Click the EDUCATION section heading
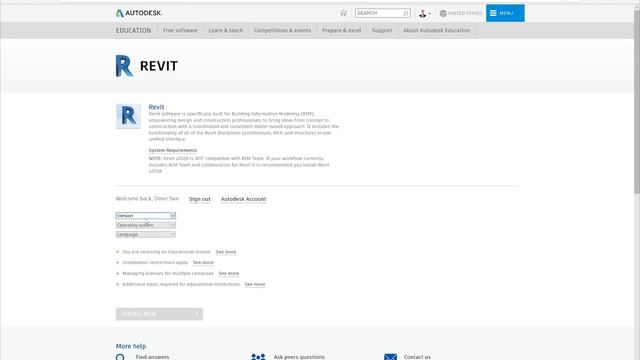 click(x=133, y=30)
